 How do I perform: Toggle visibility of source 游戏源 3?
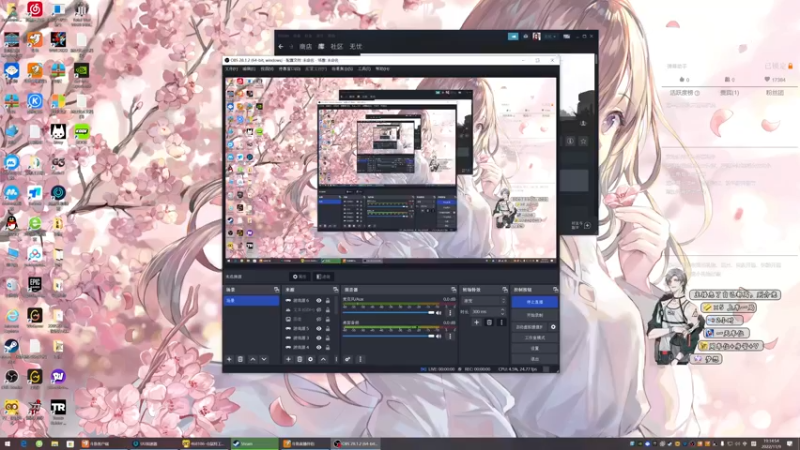(319, 338)
